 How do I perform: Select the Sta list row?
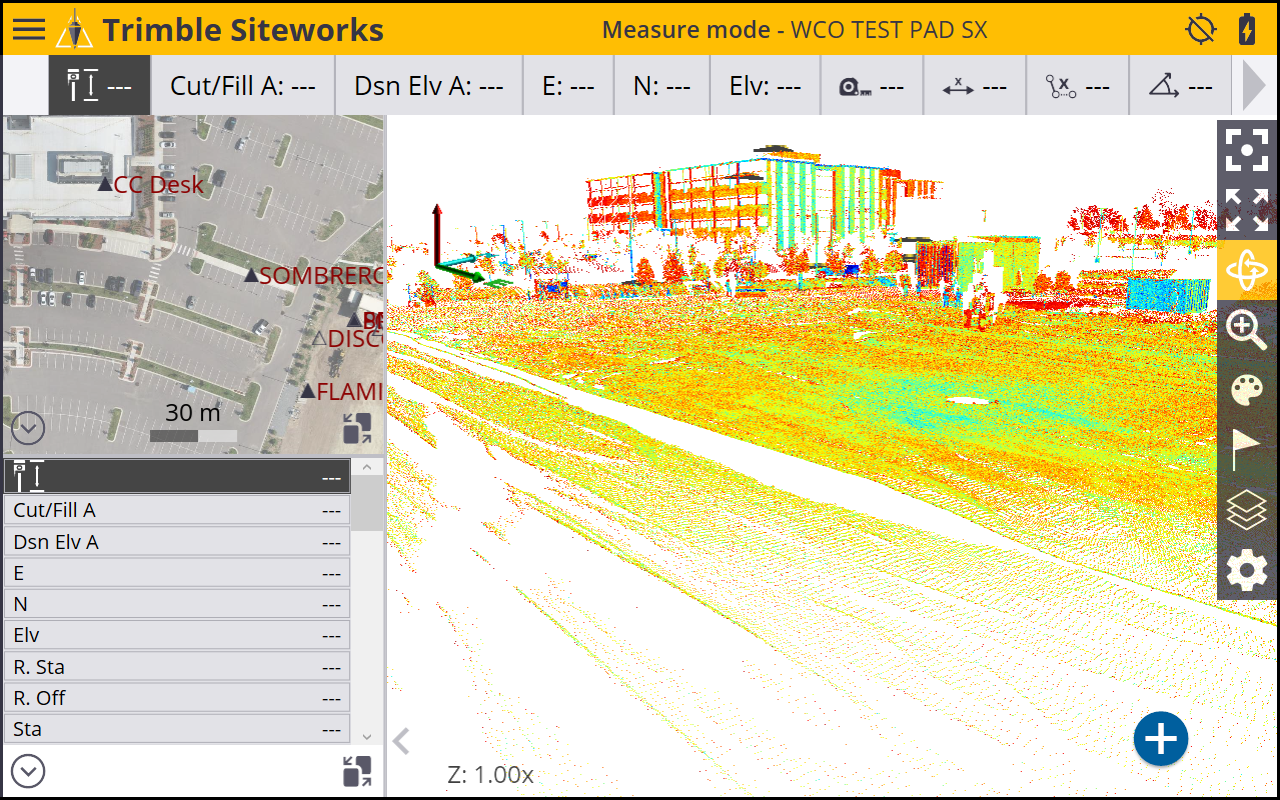[177, 729]
